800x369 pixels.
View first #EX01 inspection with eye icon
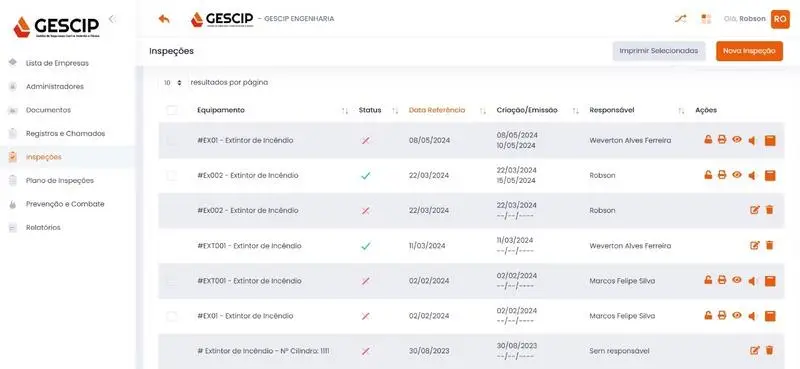[737, 139]
